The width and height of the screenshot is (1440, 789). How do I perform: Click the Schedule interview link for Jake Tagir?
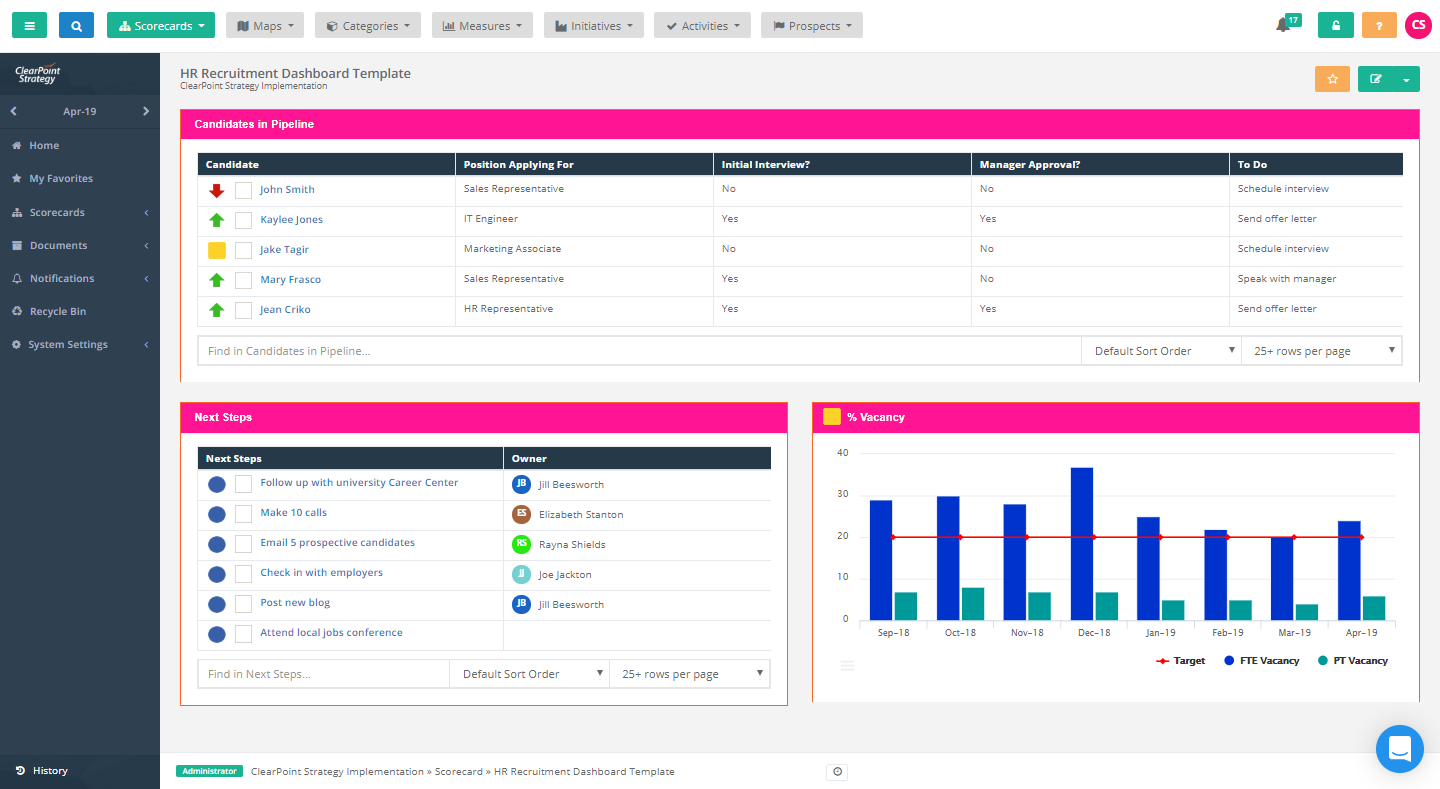1283,249
